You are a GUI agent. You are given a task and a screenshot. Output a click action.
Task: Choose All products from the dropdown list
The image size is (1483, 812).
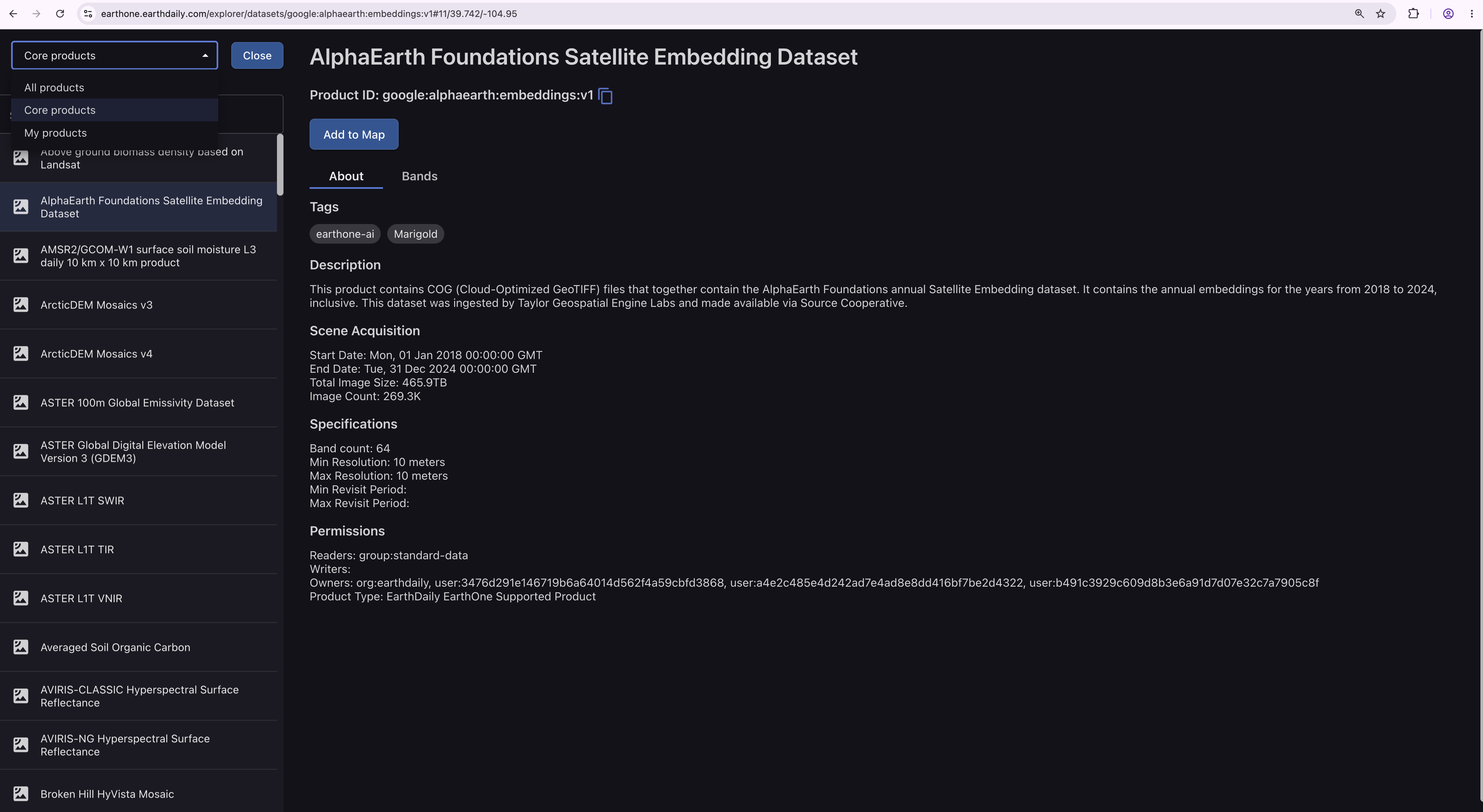[115, 87]
